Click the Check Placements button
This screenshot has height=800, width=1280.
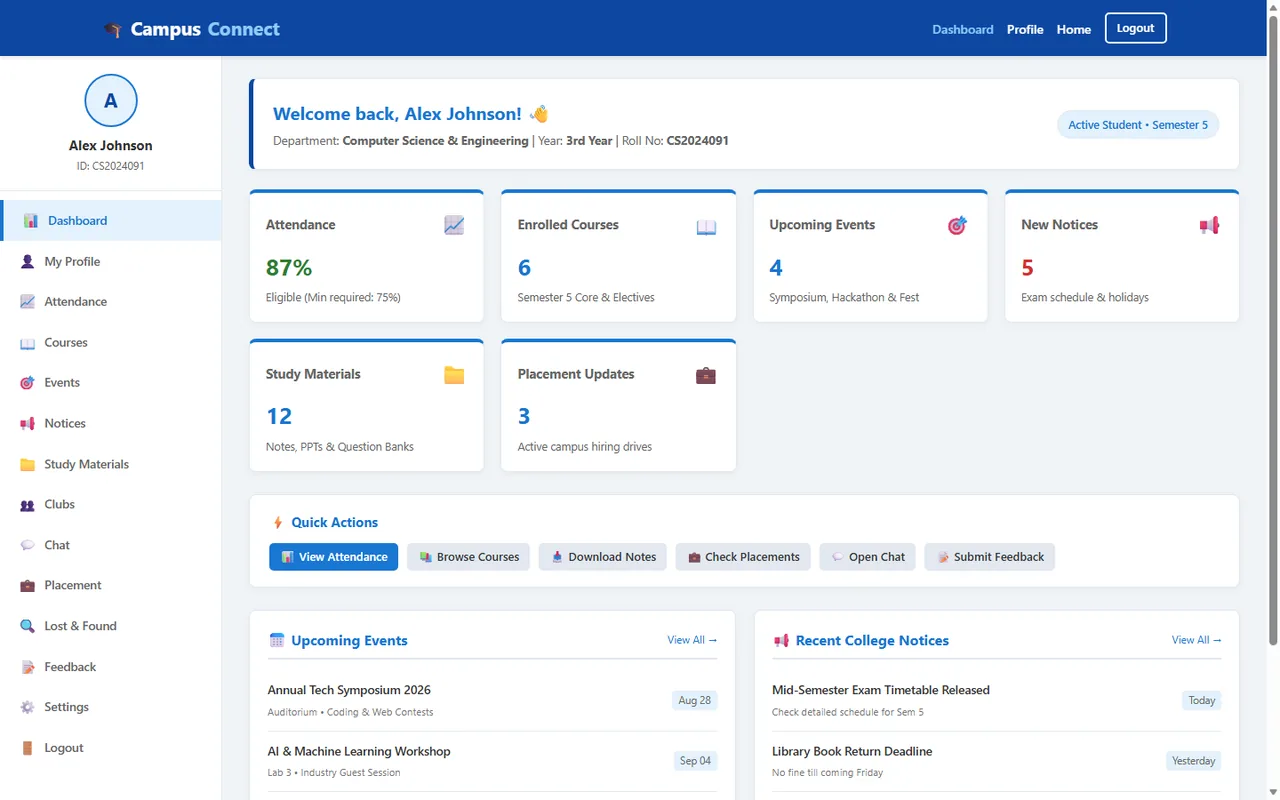743,557
